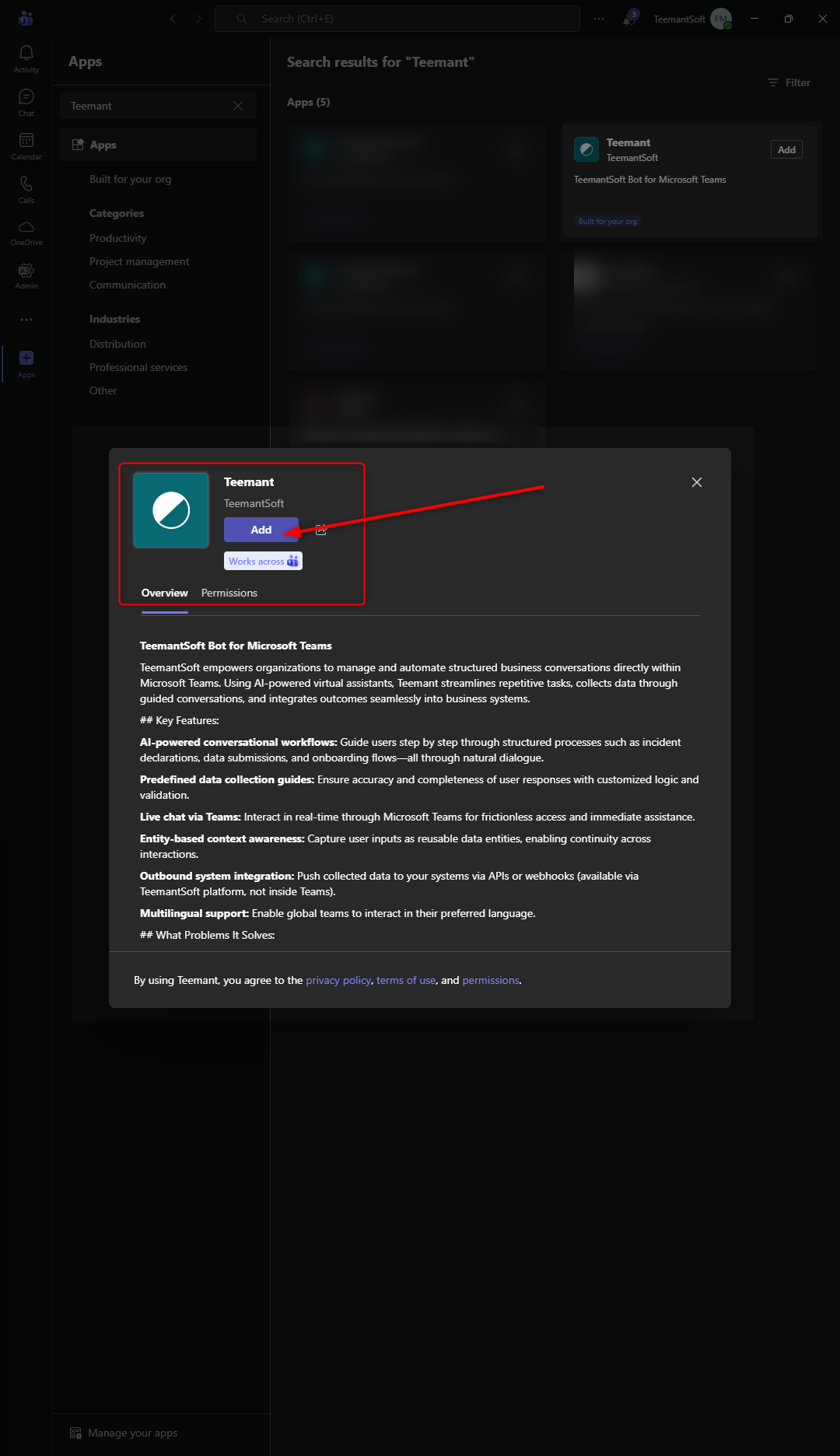Image resolution: width=840 pixels, height=1456 pixels.
Task: Click 'TeemantSoft Bot for Microsoft Teams' heading in dialog
Action: pos(236,646)
